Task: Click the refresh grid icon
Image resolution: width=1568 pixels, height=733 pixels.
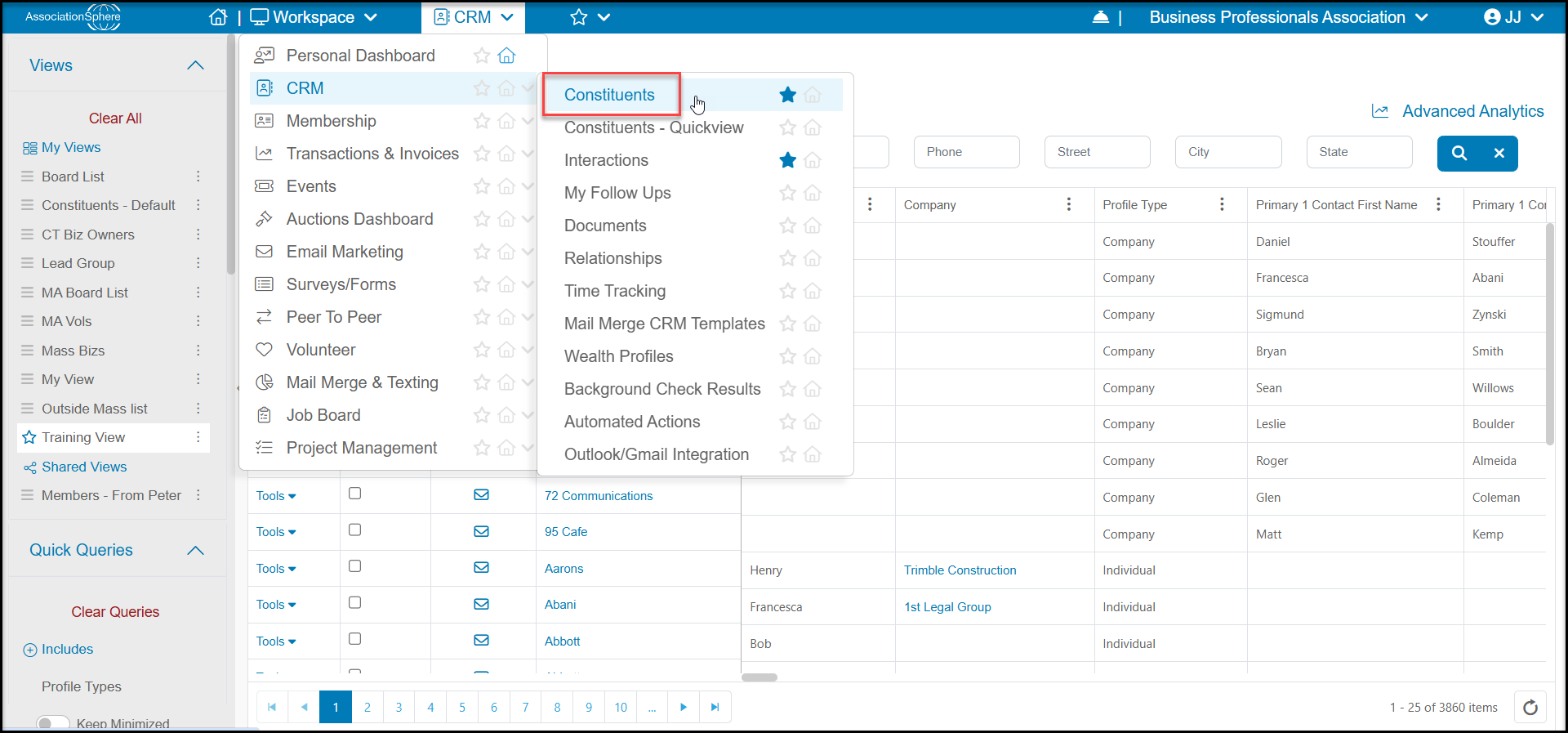Action: 1530,707
